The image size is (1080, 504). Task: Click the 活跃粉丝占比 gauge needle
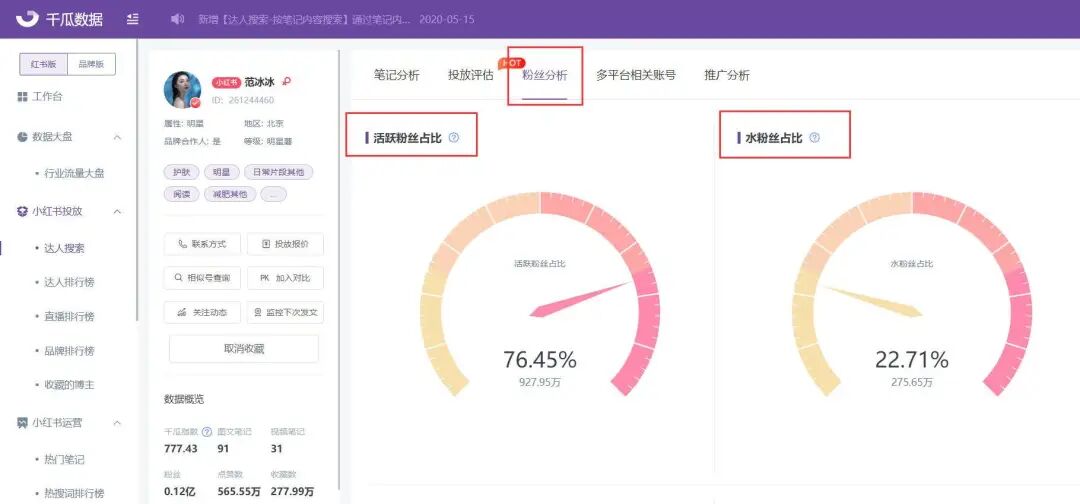580,300
